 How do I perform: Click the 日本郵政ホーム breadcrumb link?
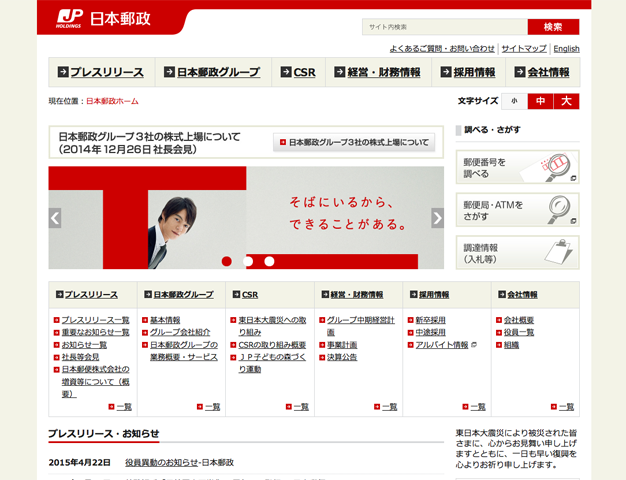tap(112, 101)
